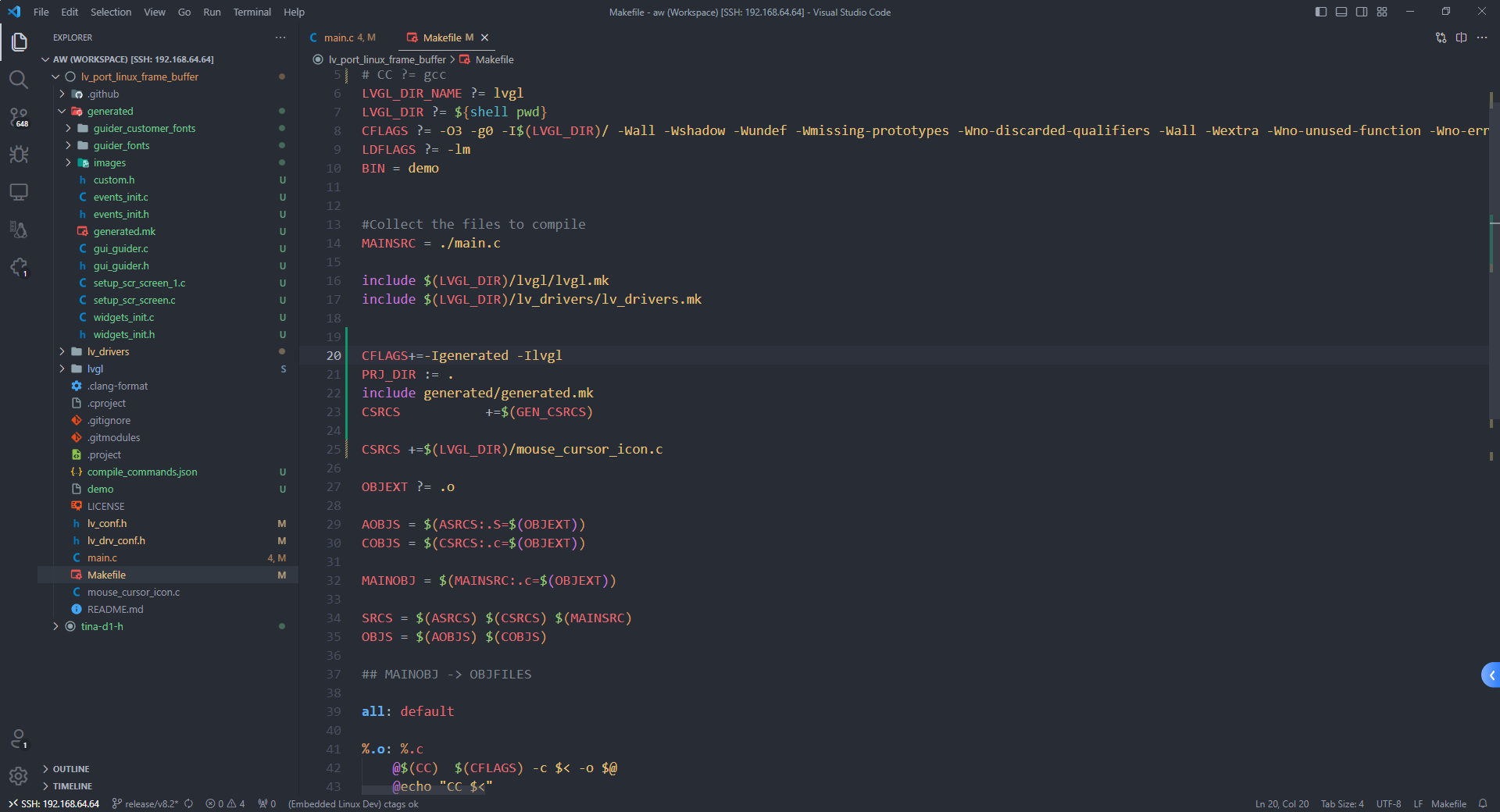
Task: Change UTF-8 file encoding
Action: pos(1388,803)
